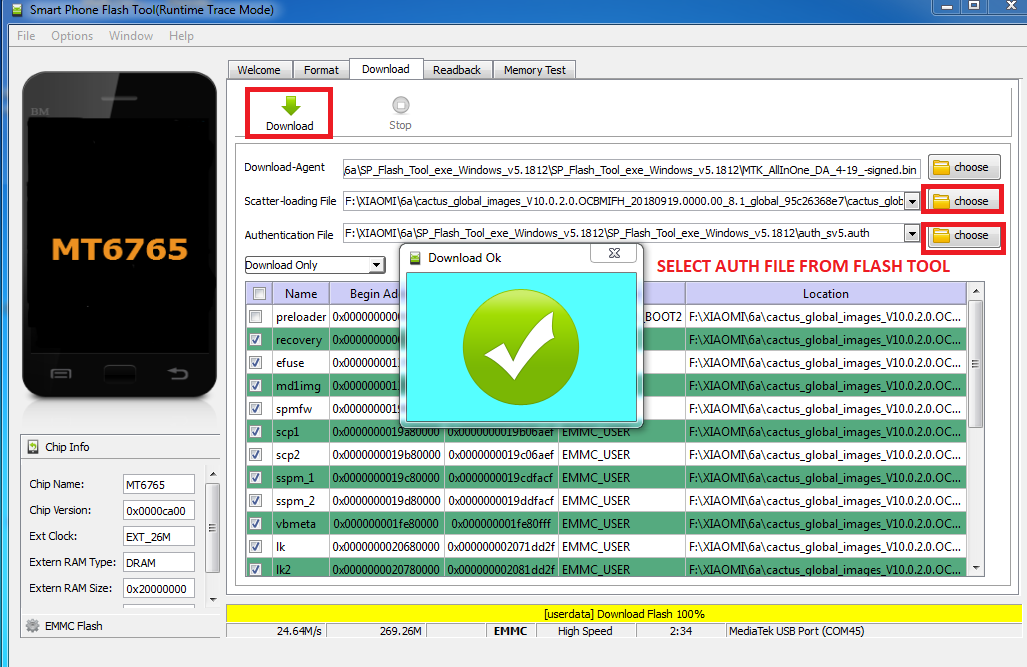Uncheck the sspm_2 partition checkbox
The width and height of the screenshot is (1027, 667).
[255, 500]
